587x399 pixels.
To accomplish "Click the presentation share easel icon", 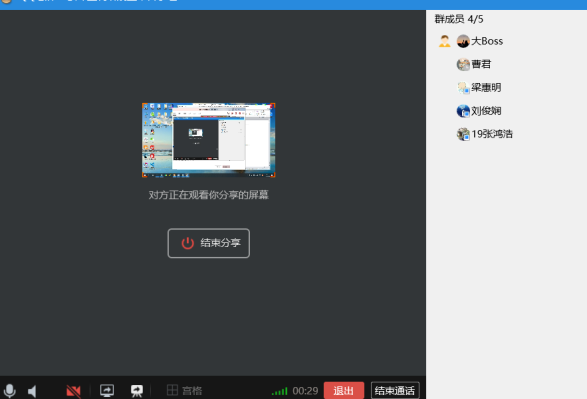I will point(137,391).
